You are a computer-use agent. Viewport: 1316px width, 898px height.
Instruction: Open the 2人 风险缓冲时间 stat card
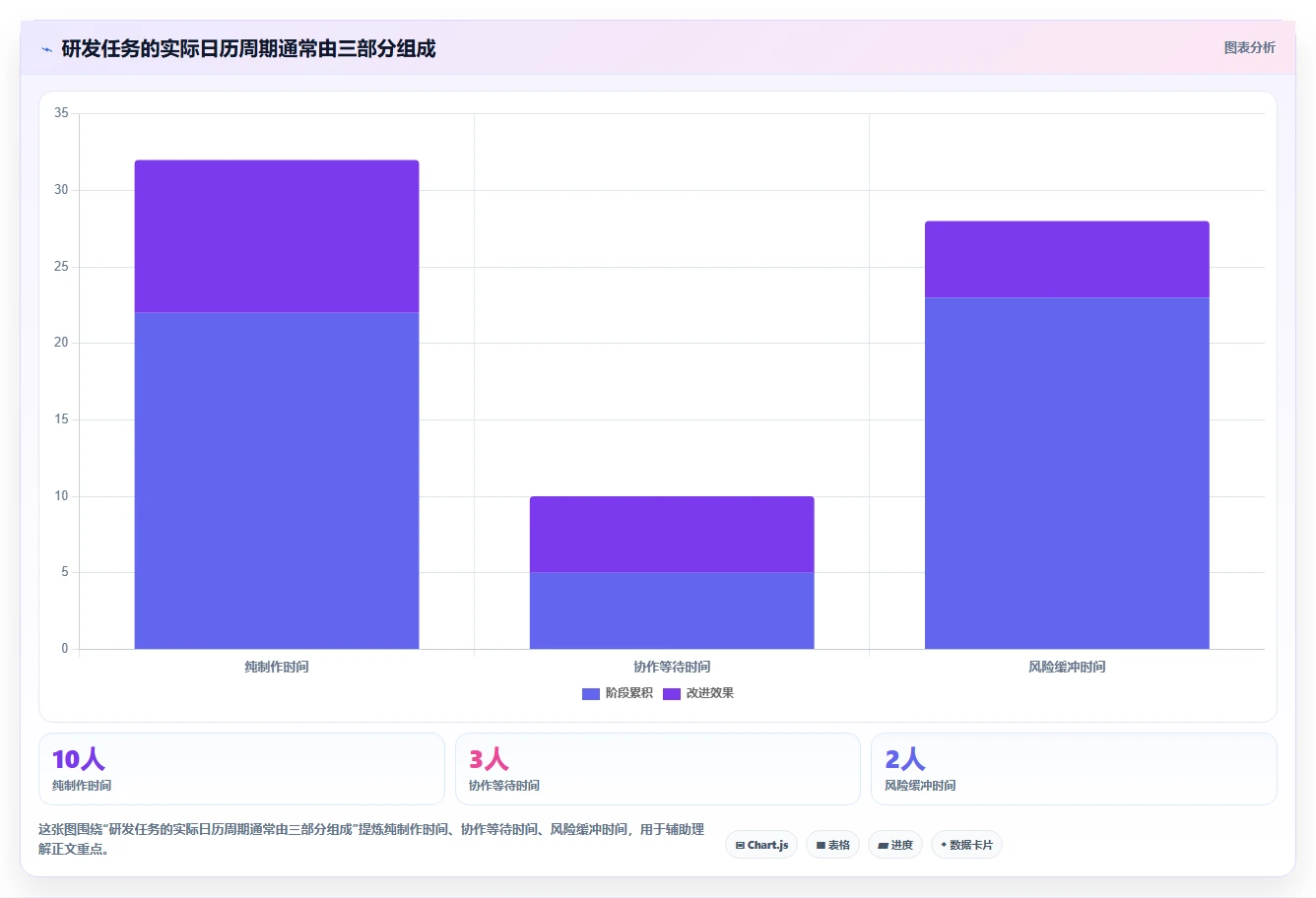click(1074, 769)
